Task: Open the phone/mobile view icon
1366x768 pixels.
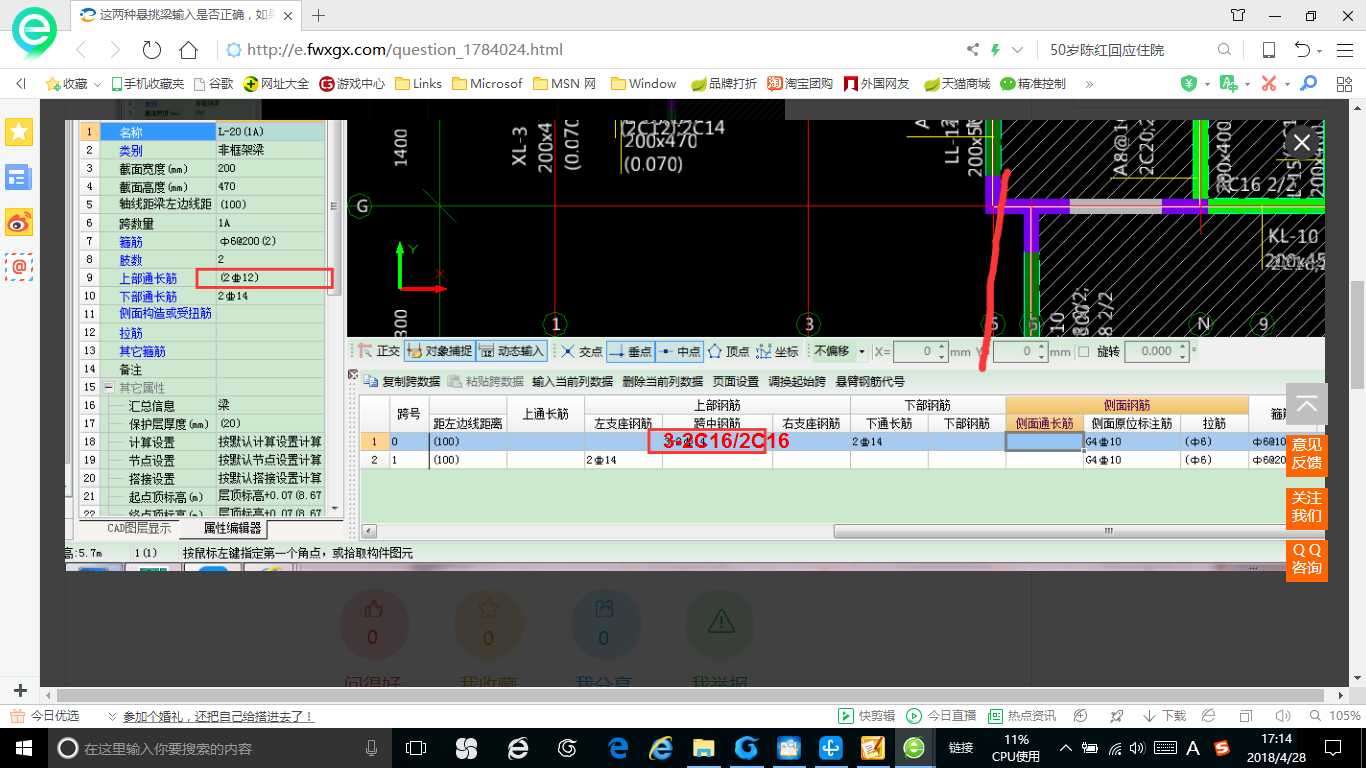Action: tap(1268, 50)
